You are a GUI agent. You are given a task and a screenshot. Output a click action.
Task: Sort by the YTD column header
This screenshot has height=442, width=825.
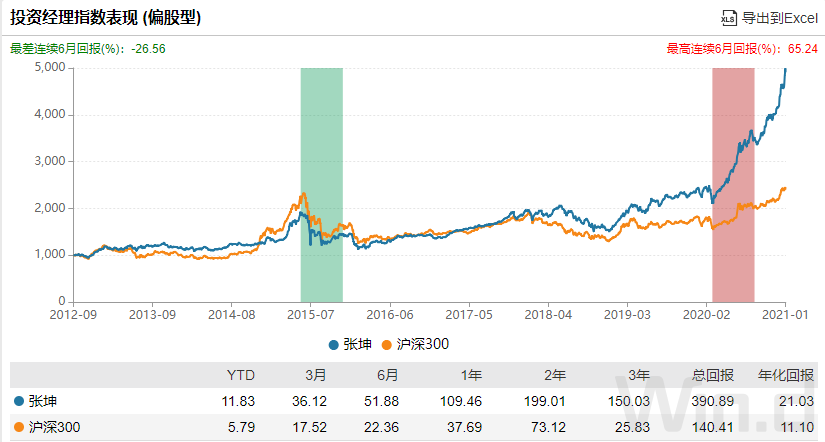pos(241,375)
